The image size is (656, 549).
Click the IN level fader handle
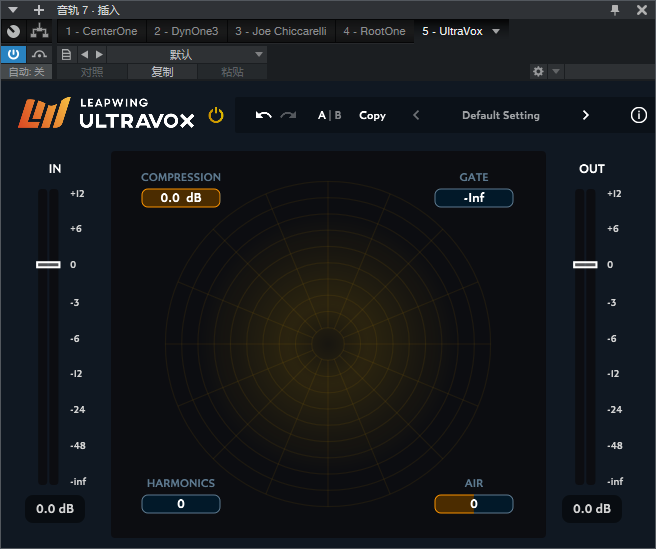click(48, 264)
